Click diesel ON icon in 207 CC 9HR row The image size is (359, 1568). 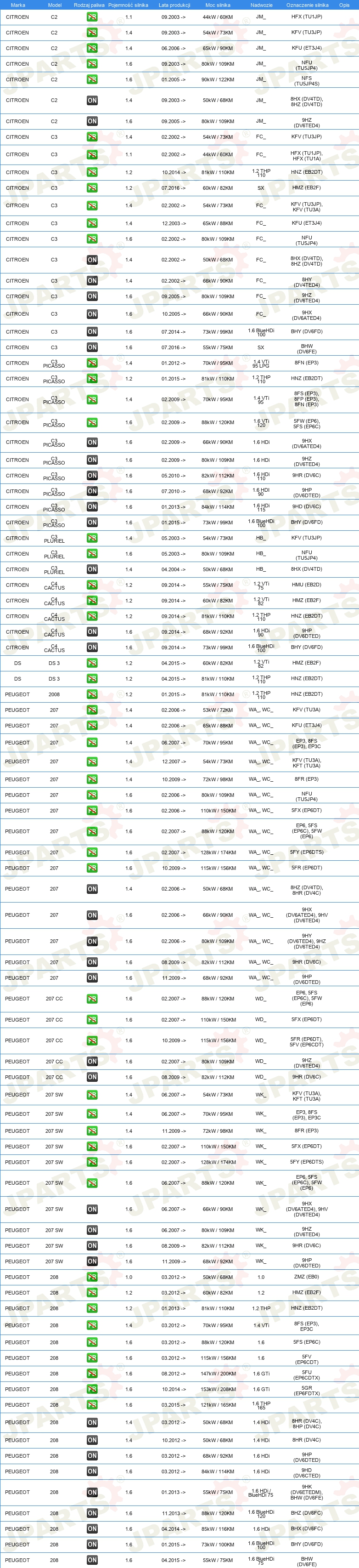(x=92, y=1077)
